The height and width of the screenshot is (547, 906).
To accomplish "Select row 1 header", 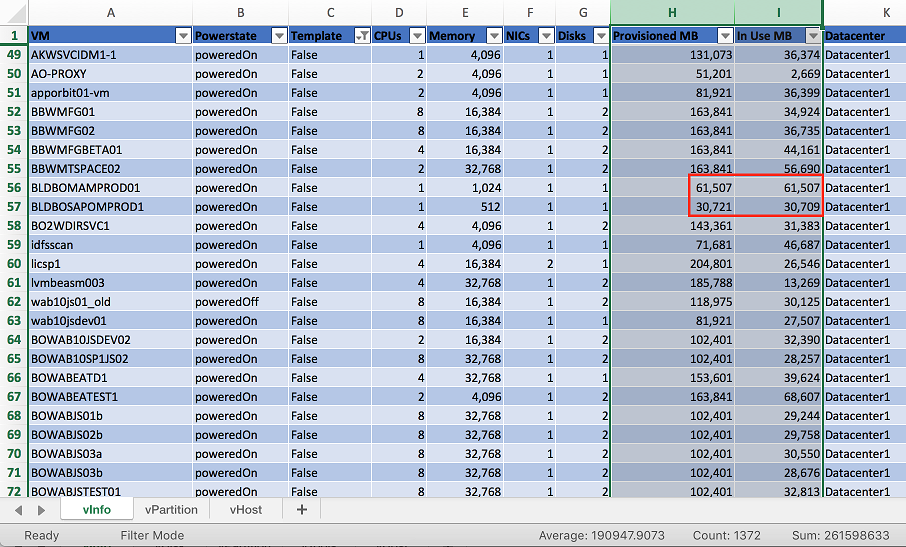I will tap(14, 36).
